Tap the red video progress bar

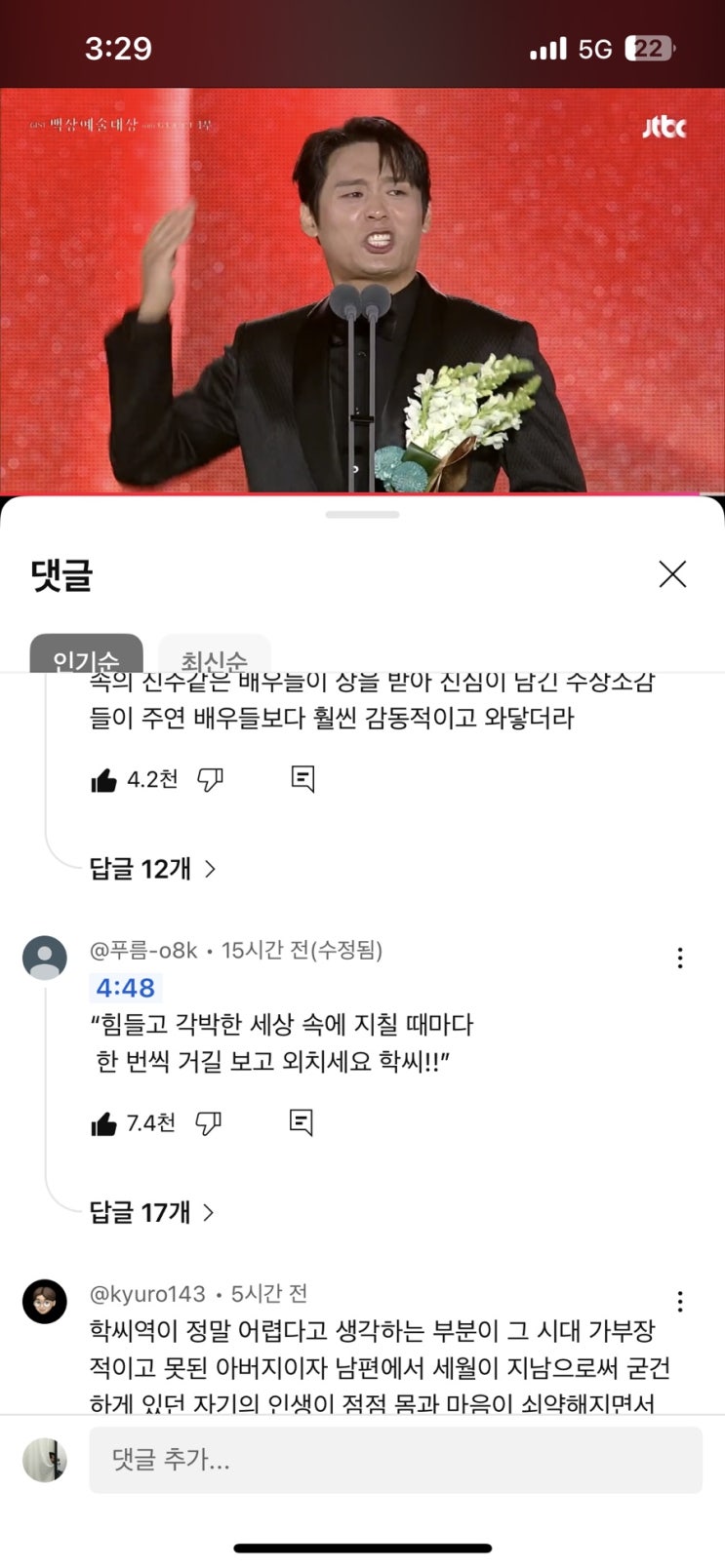pyautogui.click(x=362, y=493)
